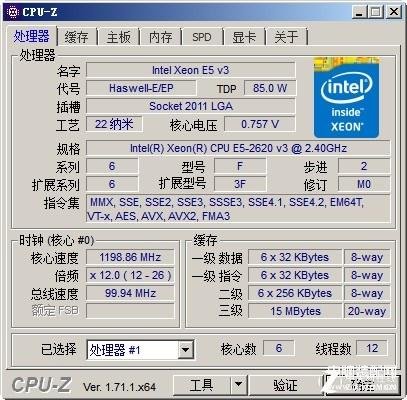Screen dimensions: 407x400
Task: Click the Intel Inside Xeon logo
Action: 346,97
